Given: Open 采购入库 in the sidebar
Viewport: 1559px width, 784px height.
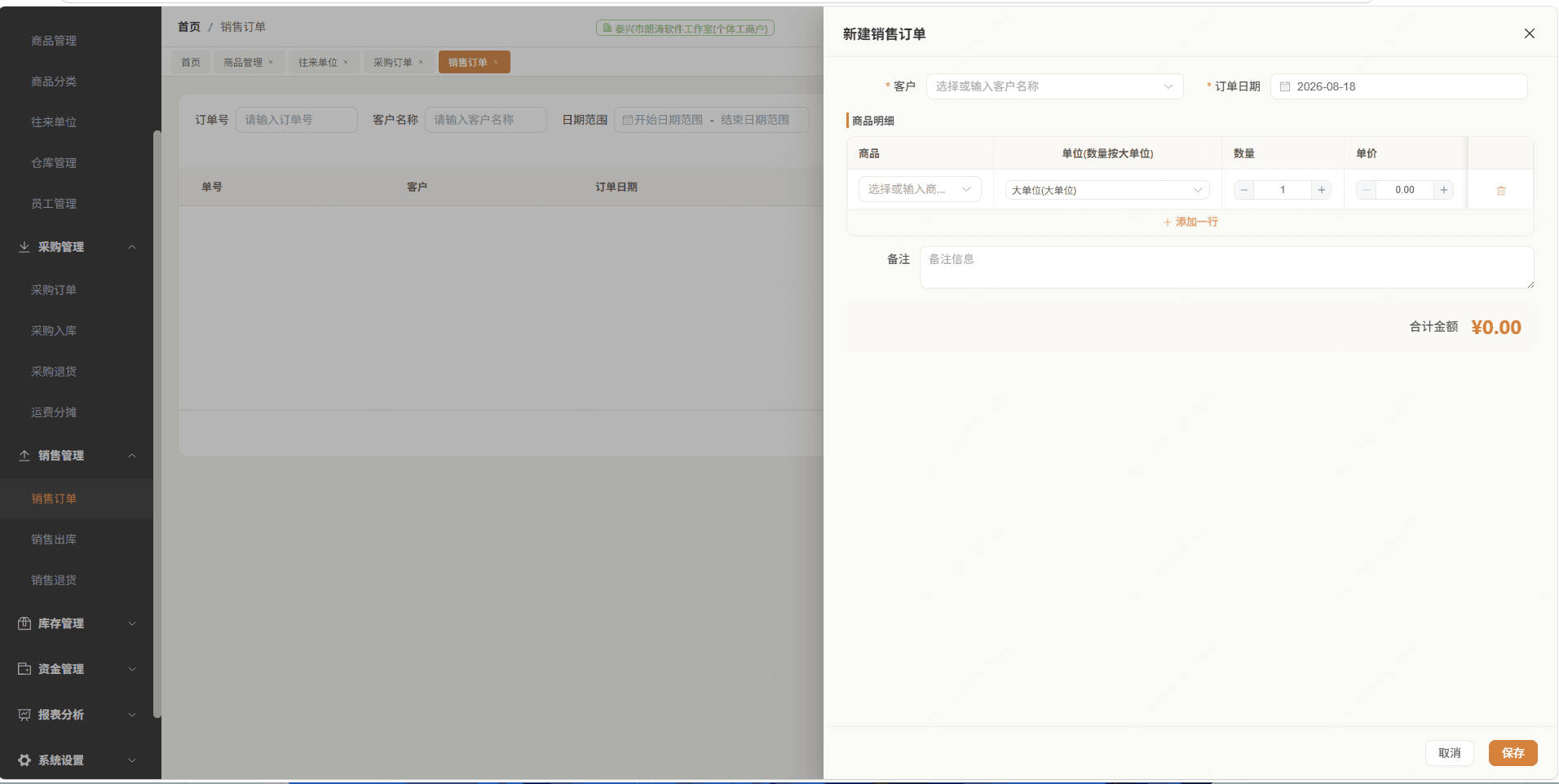Looking at the screenshot, I should 54,331.
